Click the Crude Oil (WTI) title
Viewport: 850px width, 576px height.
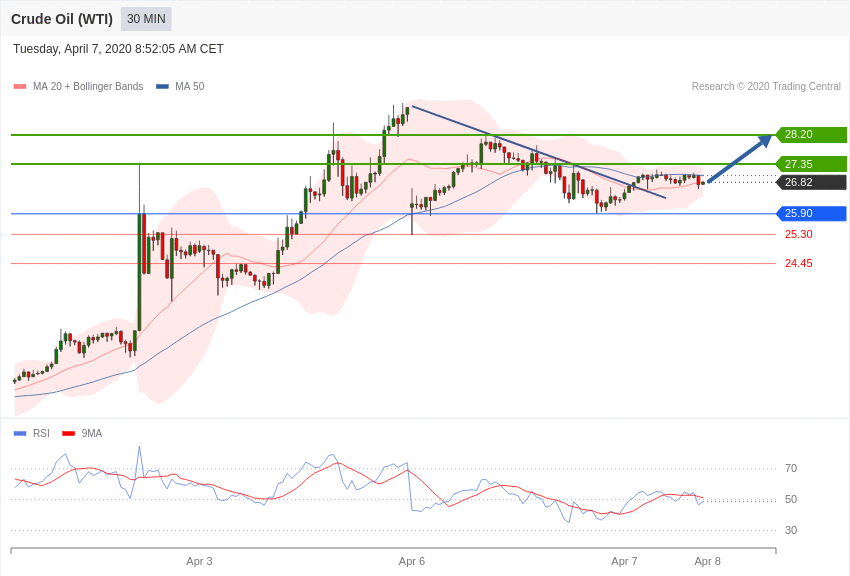(62, 19)
